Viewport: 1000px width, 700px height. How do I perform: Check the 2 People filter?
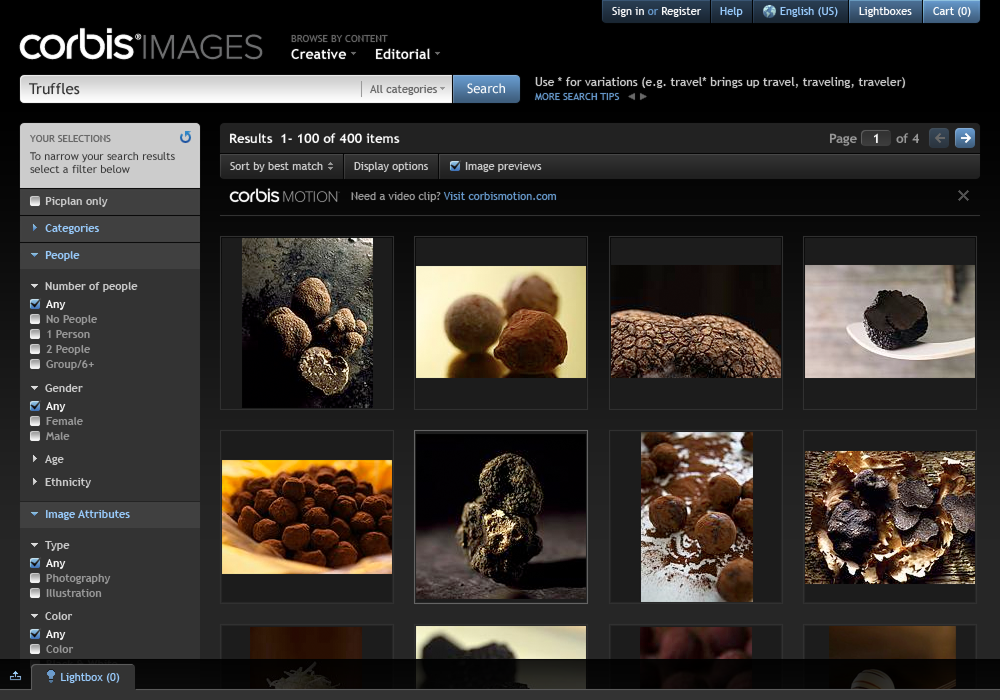pos(35,349)
